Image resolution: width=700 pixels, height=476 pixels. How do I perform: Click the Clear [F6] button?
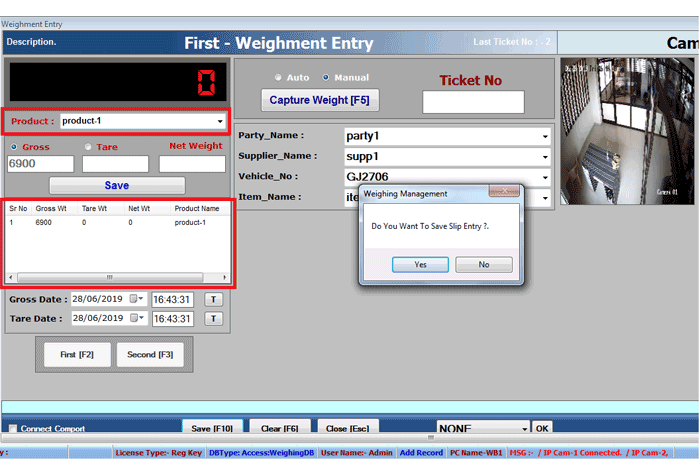coord(279,428)
